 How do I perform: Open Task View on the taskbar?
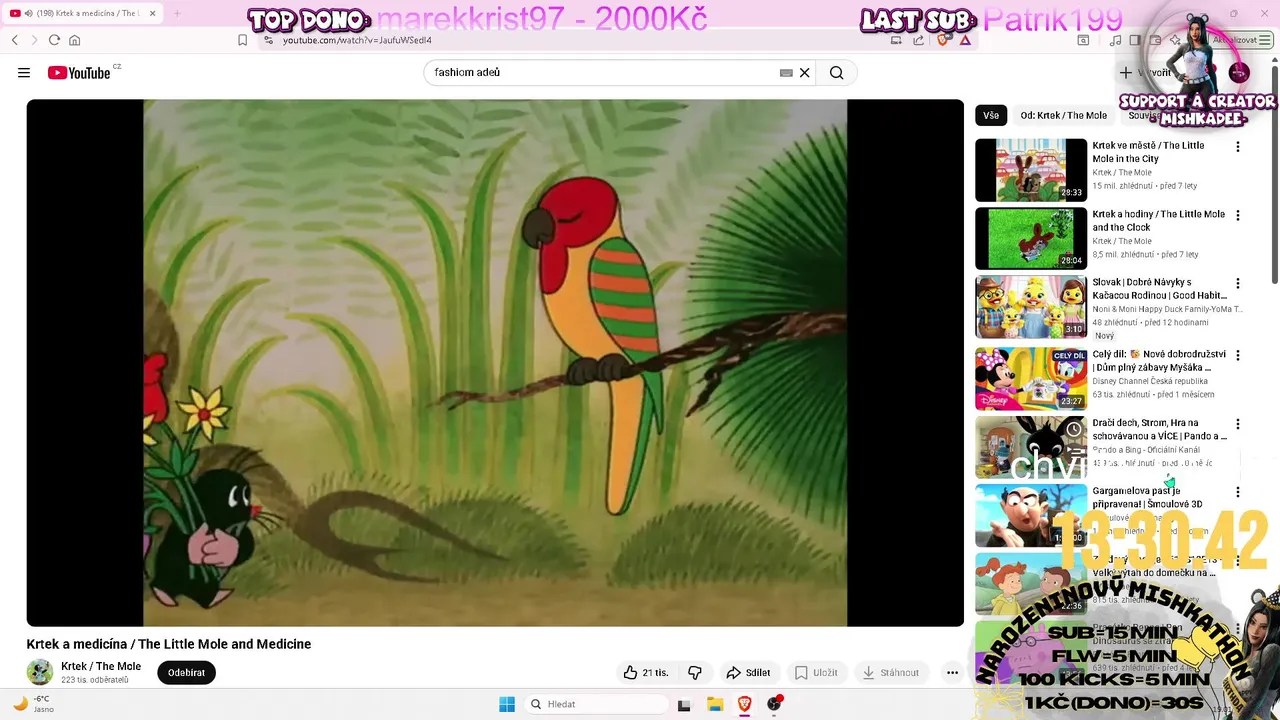pos(684,705)
